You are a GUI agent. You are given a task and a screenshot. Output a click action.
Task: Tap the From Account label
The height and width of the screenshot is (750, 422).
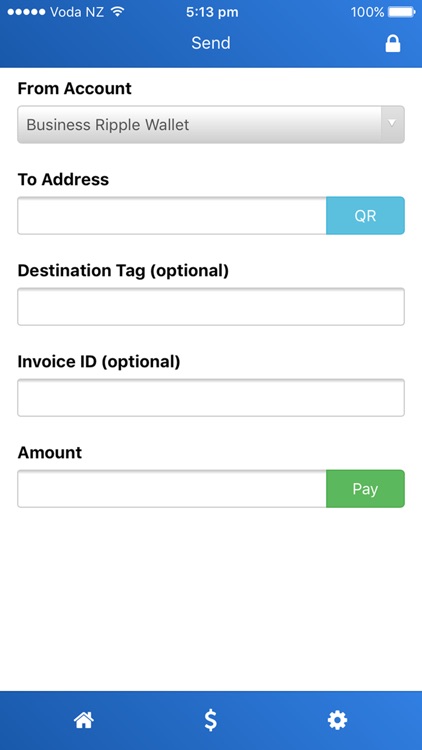75,88
